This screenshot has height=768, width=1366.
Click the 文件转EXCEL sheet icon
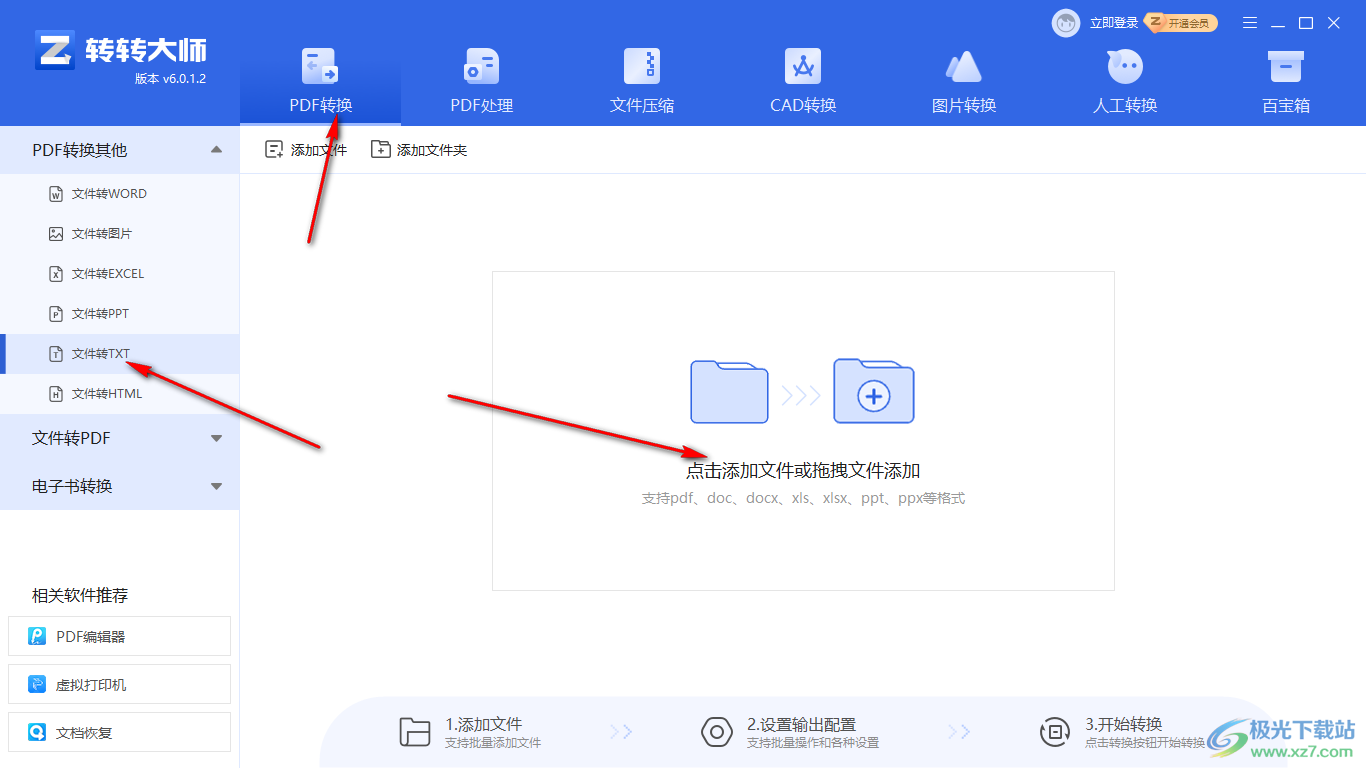point(56,274)
